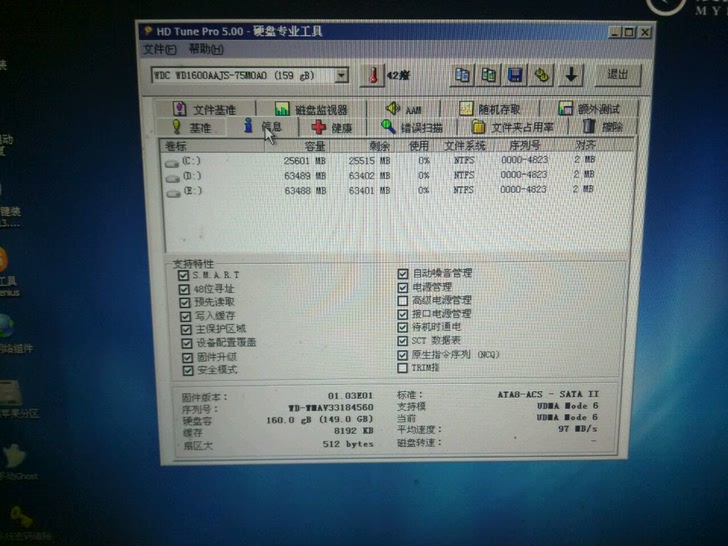Open the globe network desktop icon
Image resolution: width=728 pixels, height=546 pixels.
(x=7, y=326)
